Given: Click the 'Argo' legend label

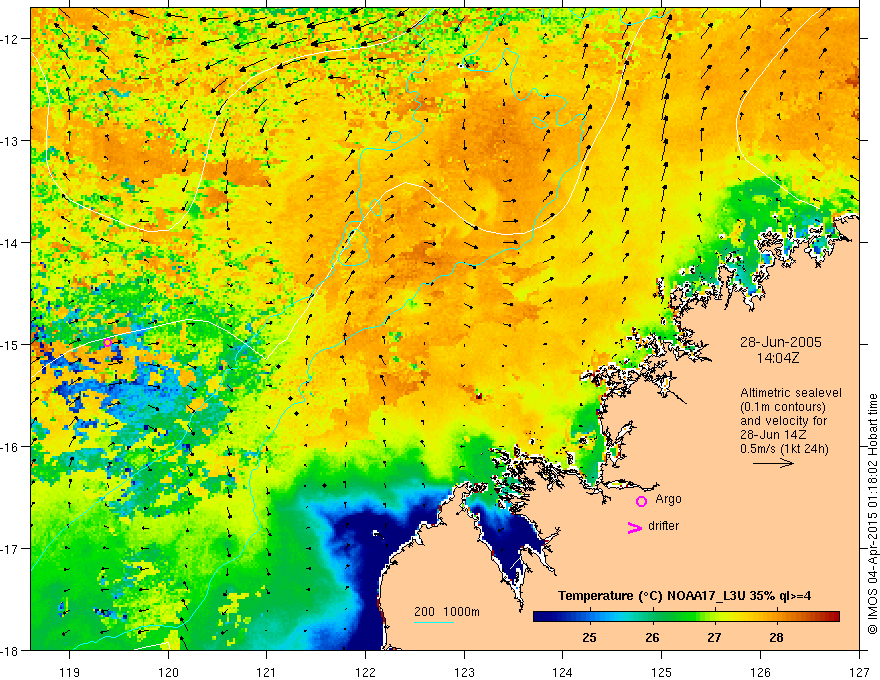Looking at the screenshot, I should coord(668,499).
